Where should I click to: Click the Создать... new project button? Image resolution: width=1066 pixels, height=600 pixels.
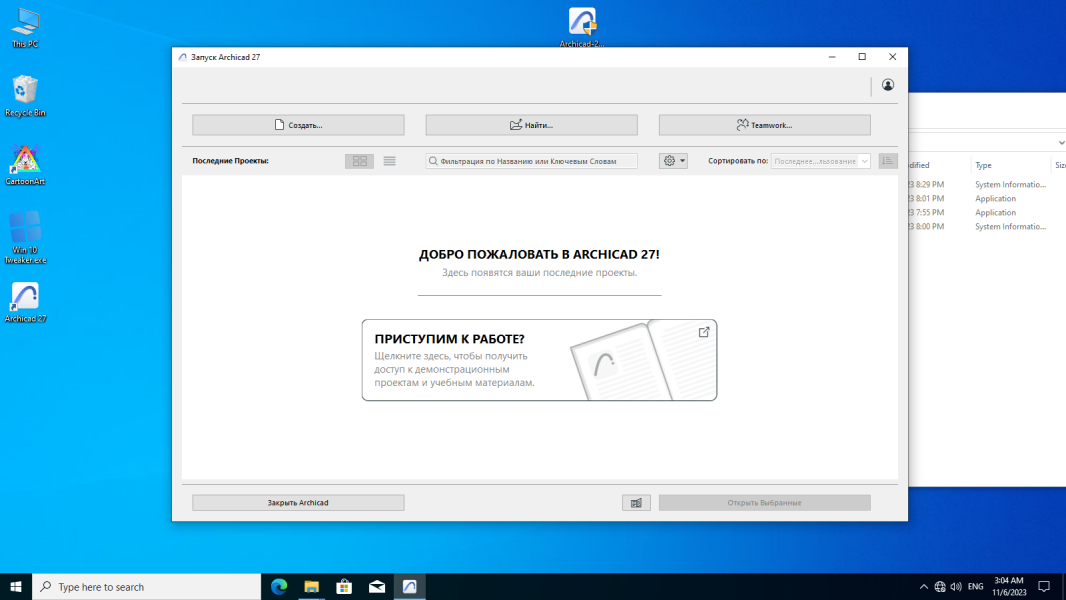298,125
